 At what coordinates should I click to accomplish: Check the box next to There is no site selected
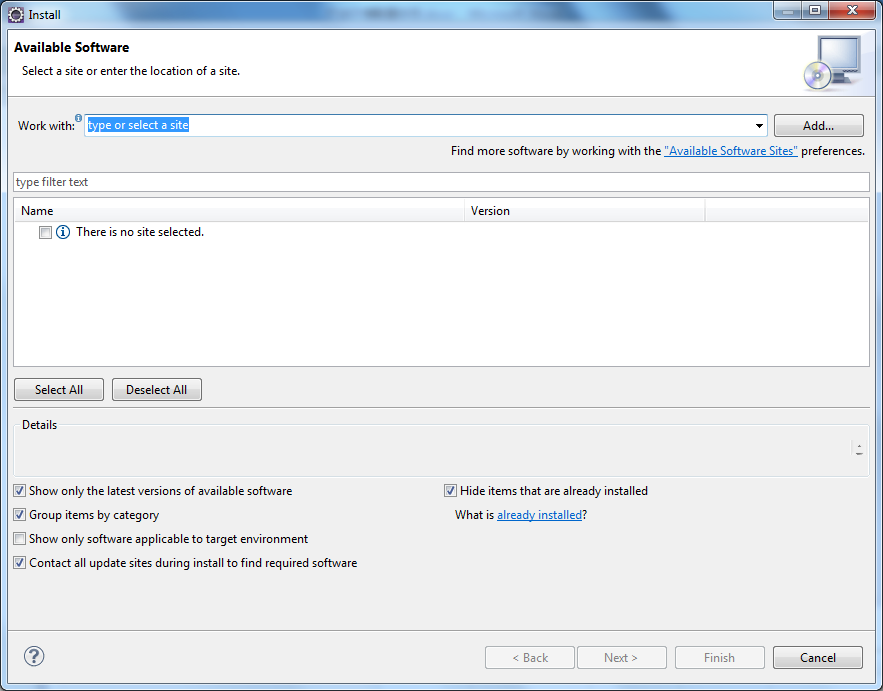(46, 232)
